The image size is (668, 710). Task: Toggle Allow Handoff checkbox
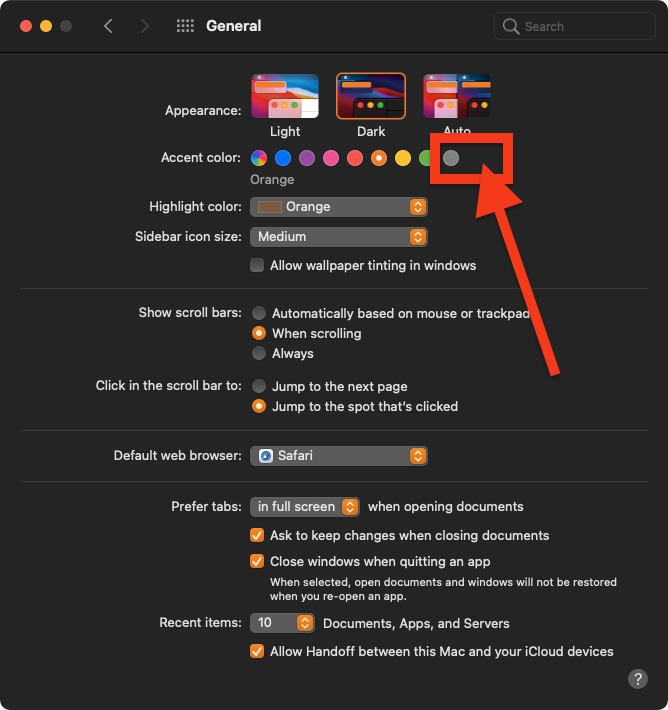click(x=257, y=652)
